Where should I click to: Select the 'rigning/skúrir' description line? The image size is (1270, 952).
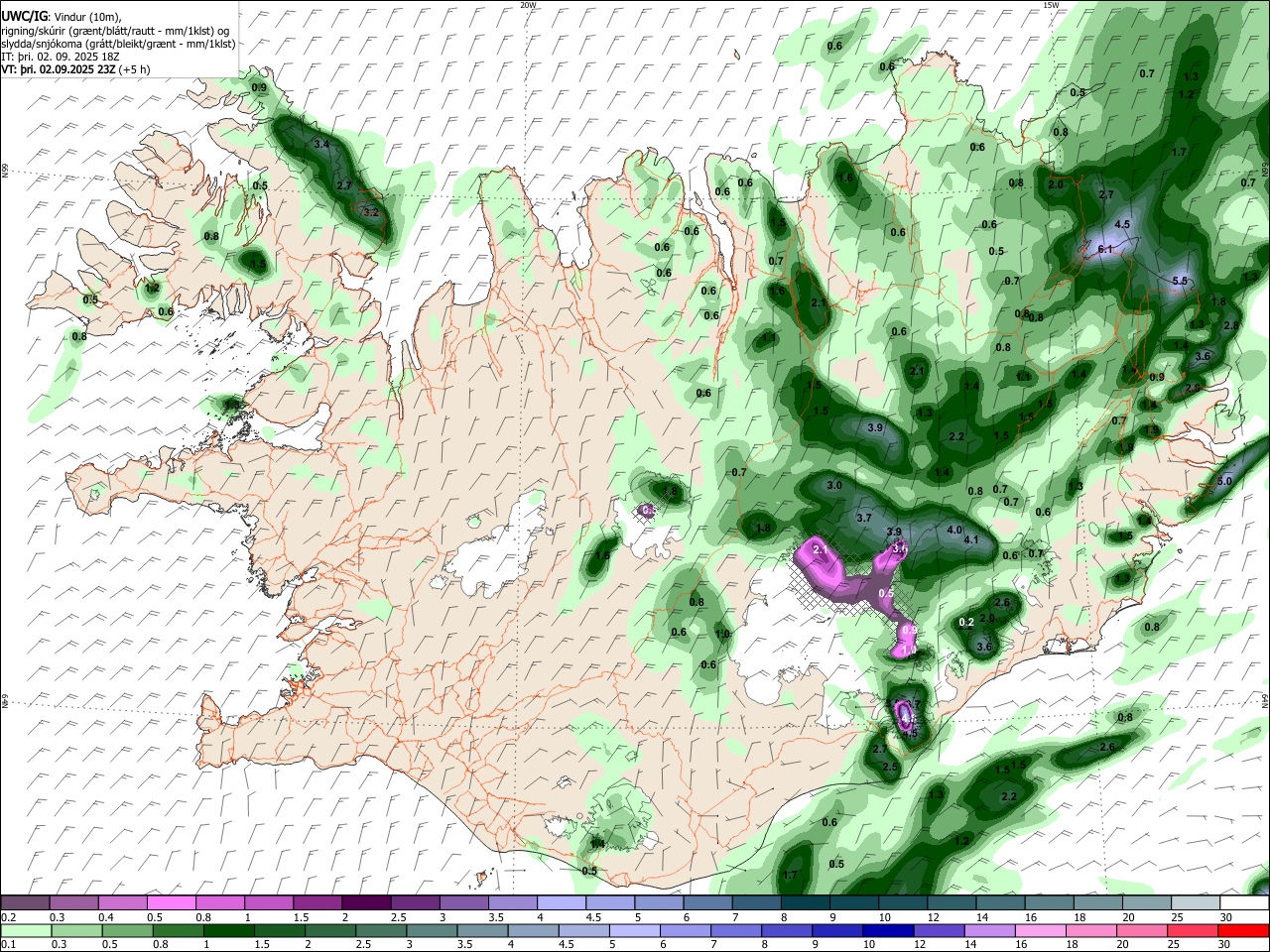coord(116,31)
